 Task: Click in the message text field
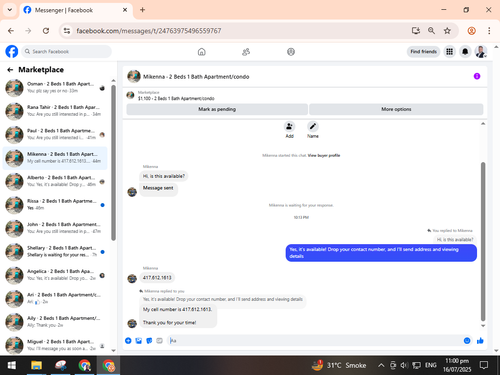pyautogui.click(x=313, y=341)
